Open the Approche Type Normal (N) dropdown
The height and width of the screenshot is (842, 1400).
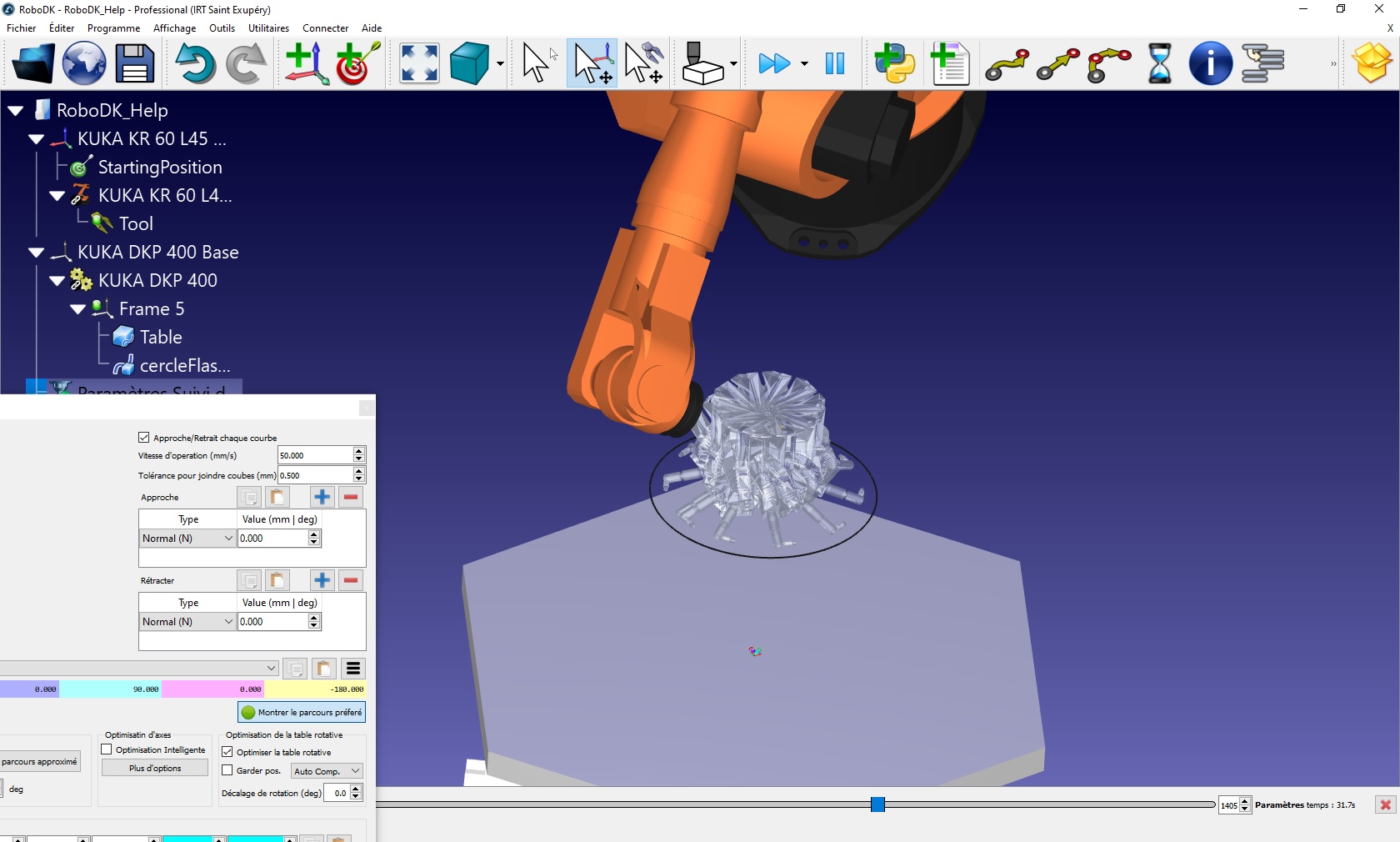coord(187,539)
